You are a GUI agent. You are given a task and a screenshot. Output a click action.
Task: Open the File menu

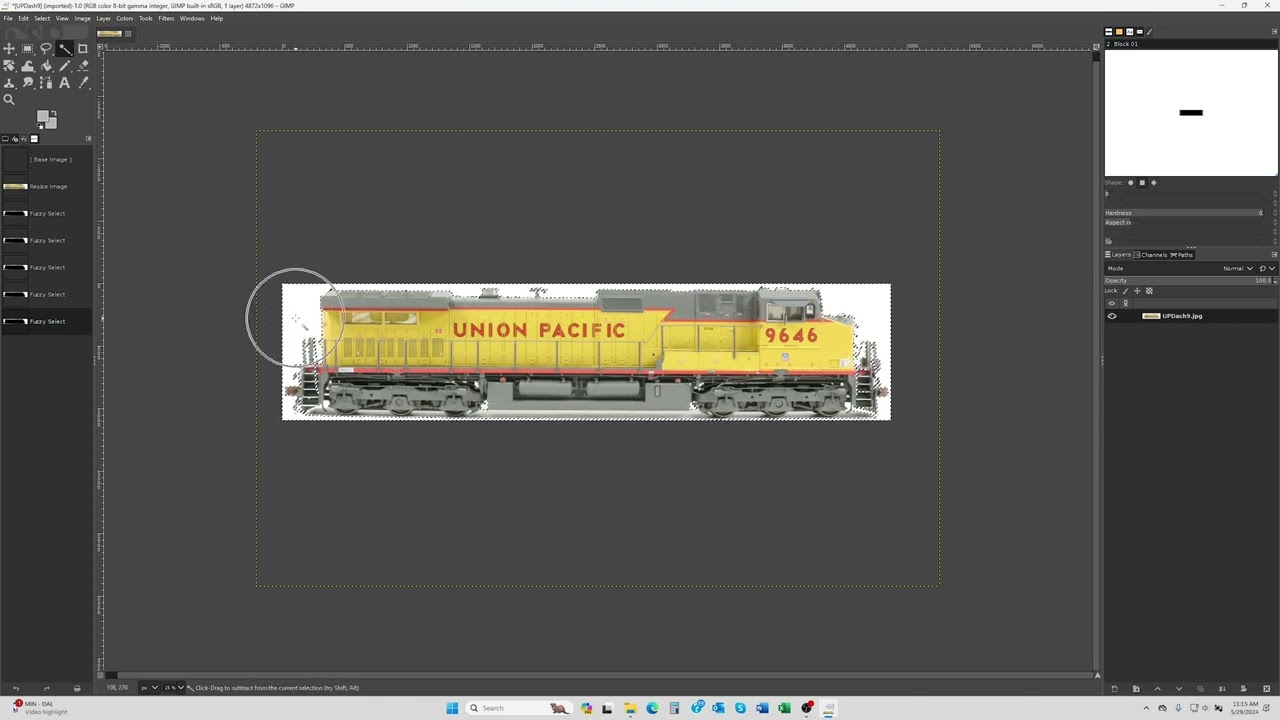[x=8, y=18]
